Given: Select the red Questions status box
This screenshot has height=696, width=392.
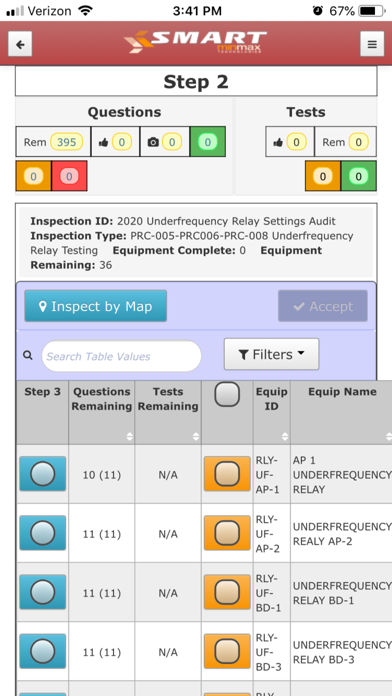Looking at the screenshot, I should coord(69,176).
